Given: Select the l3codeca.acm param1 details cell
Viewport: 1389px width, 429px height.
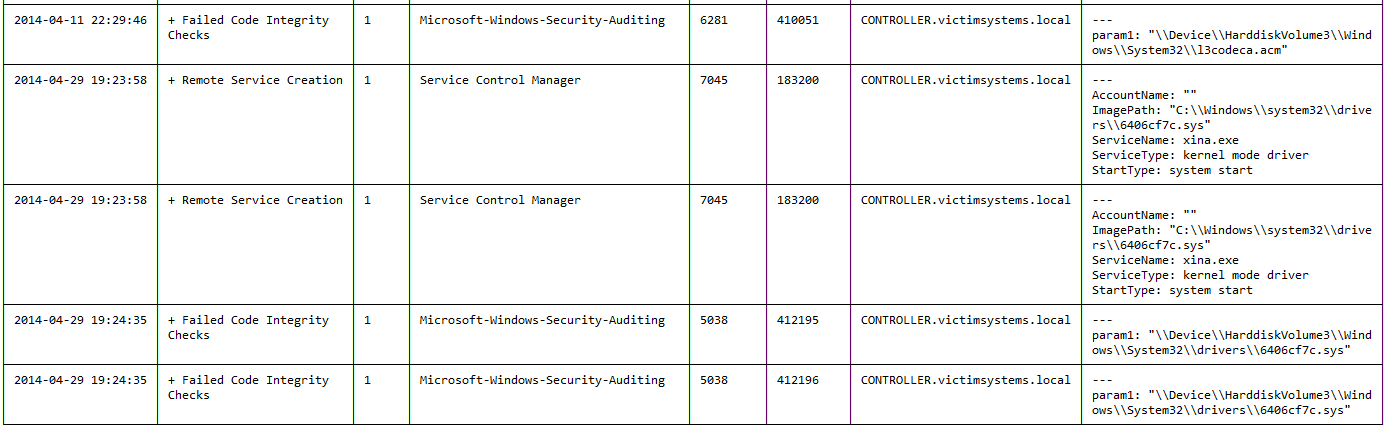Looking at the screenshot, I should (1231, 42).
